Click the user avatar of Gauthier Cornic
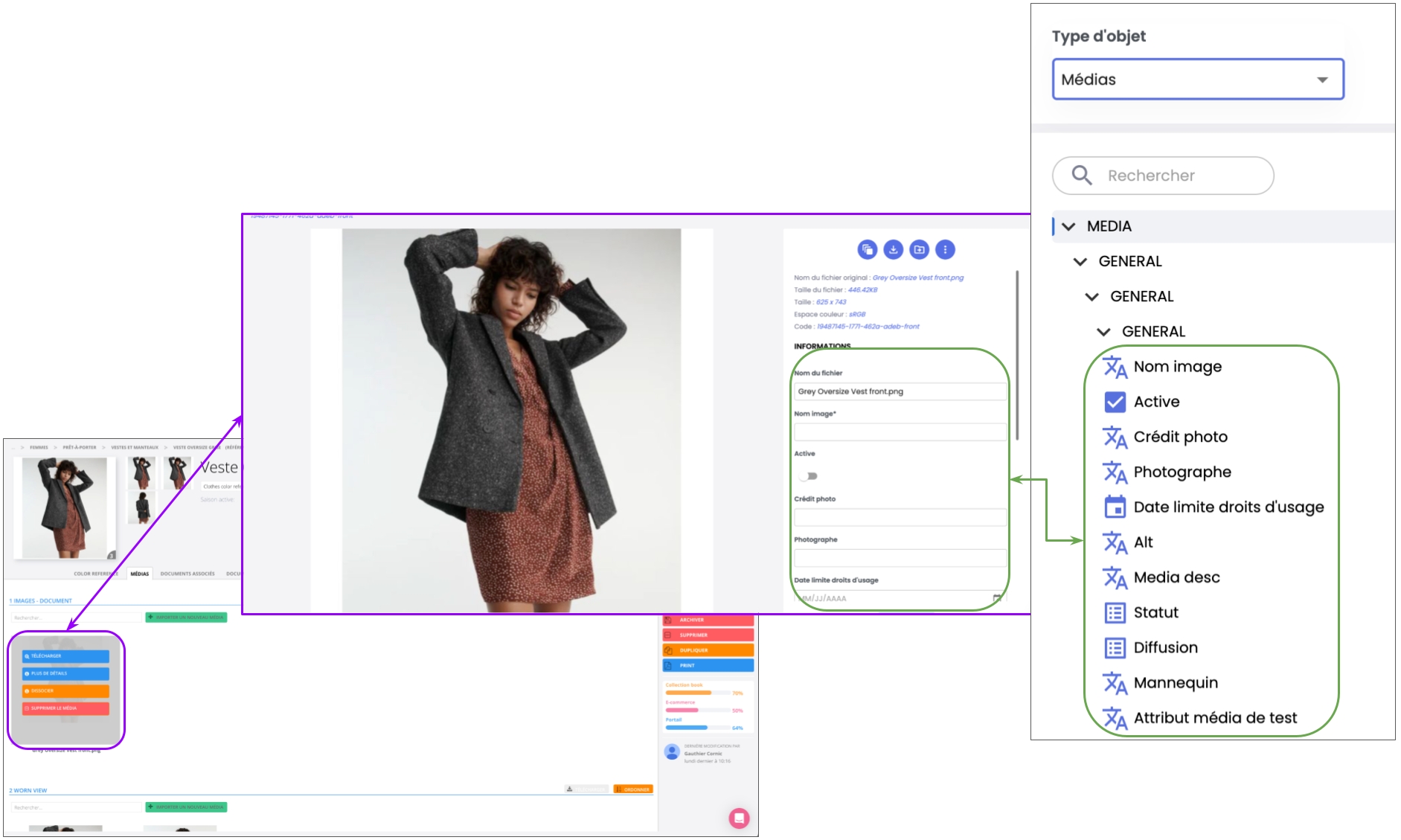This screenshot has width=1401, height=840. (672, 752)
